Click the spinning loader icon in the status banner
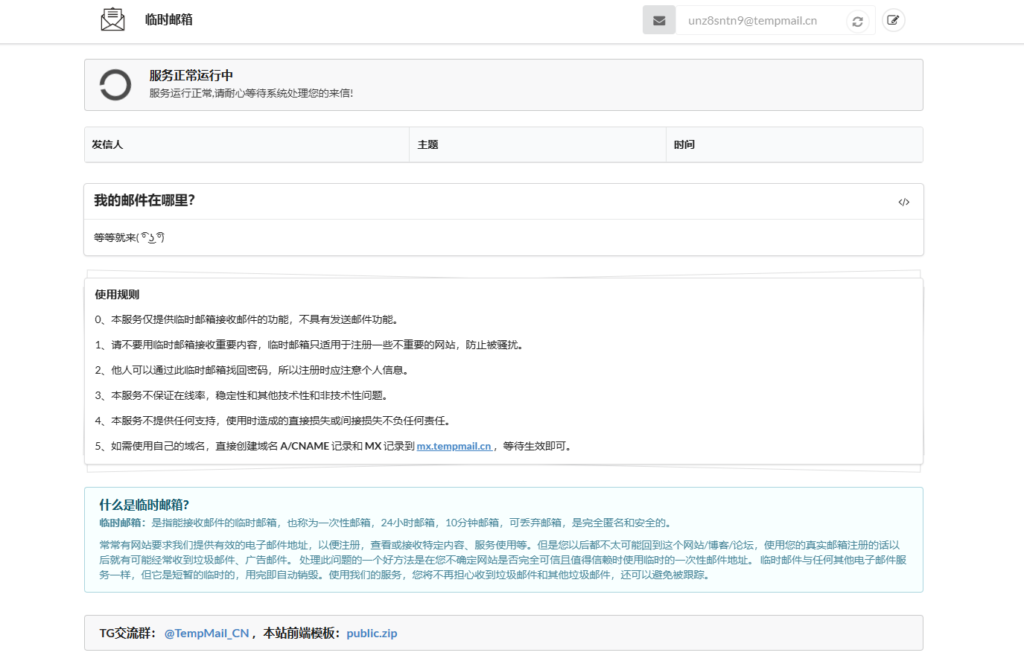Screen dimensions: 1024x670 [x=114, y=86]
